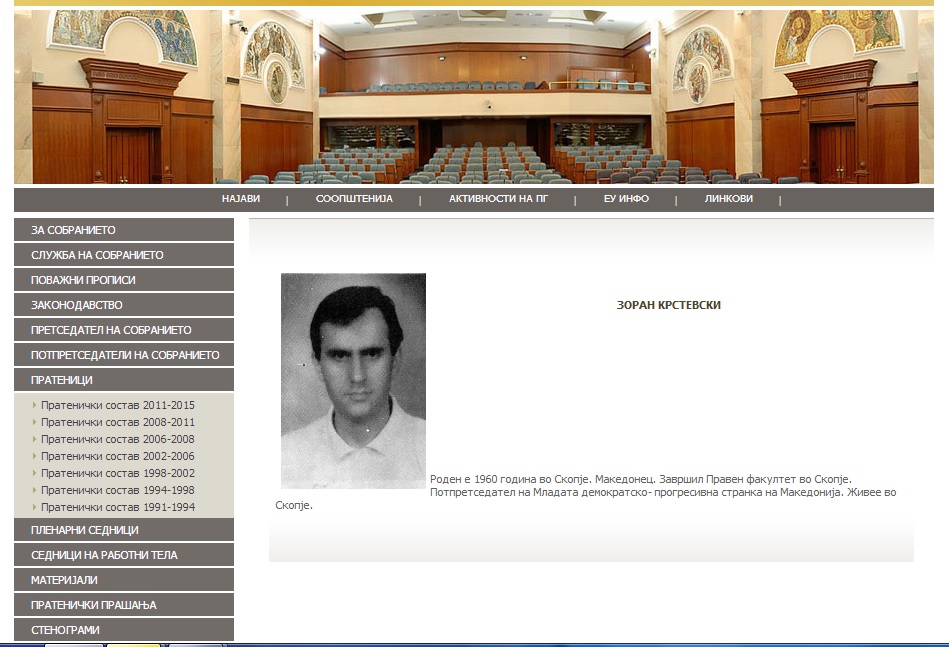Select АКТИВНОСТИ НА ПГ in navigation bar

pos(498,199)
